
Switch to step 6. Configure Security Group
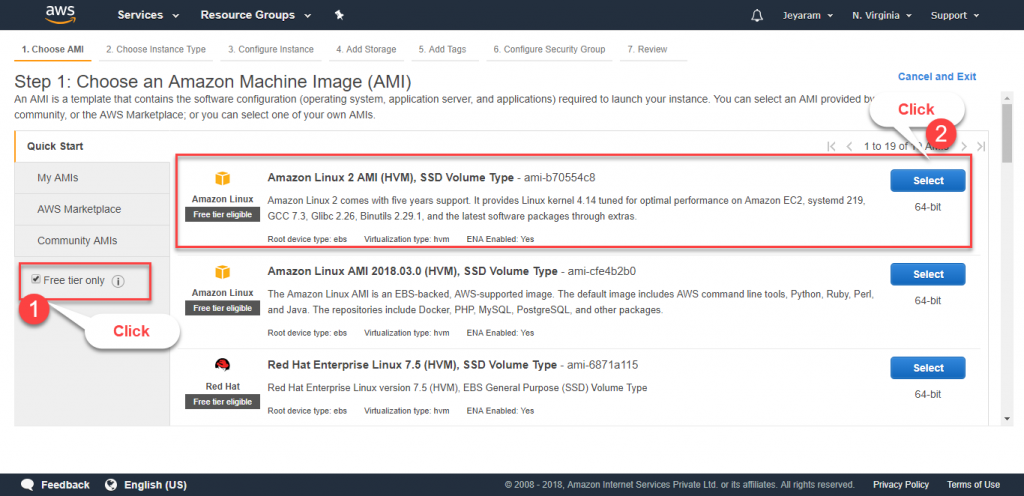[x=549, y=50]
